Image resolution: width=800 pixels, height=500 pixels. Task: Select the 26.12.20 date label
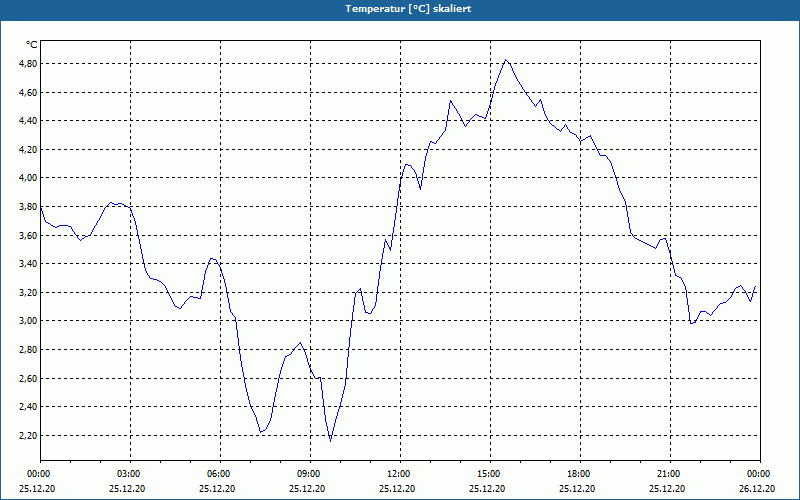(x=757, y=488)
